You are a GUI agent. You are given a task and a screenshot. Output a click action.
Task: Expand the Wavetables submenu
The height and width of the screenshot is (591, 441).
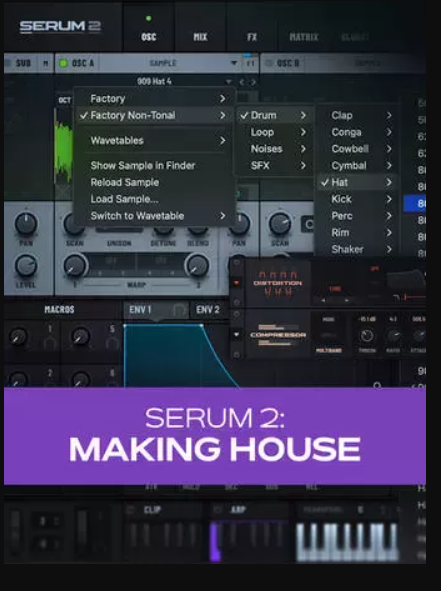[x=155, y=141]
